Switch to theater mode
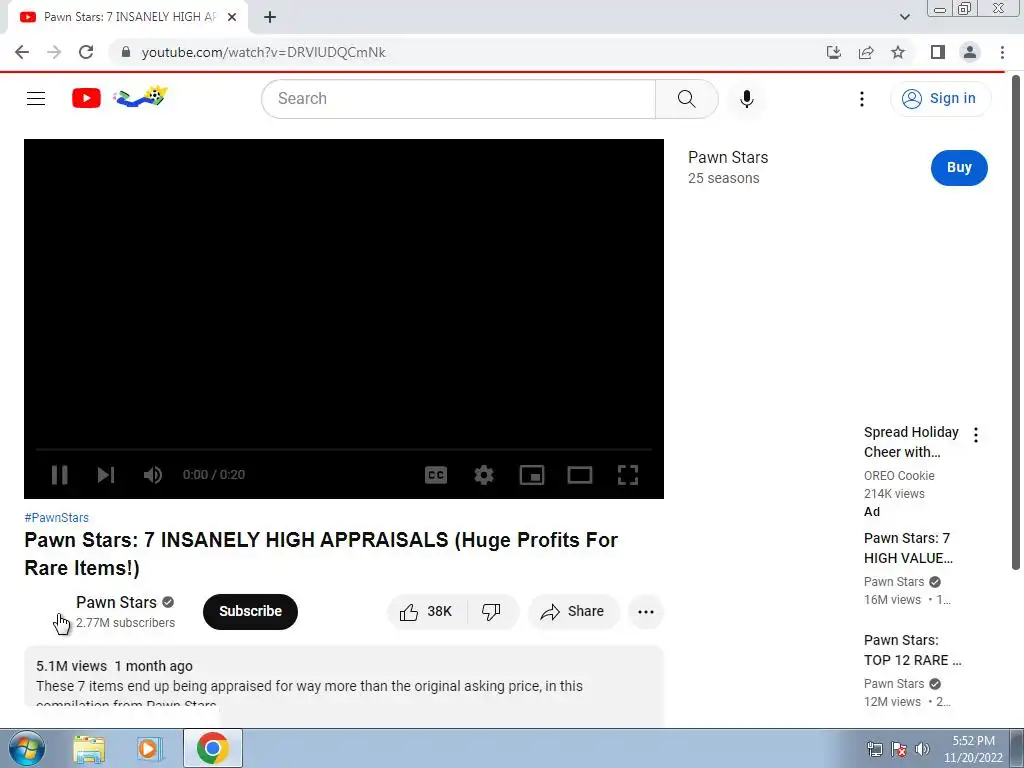 pyautogui.click(x=580, y=475)
